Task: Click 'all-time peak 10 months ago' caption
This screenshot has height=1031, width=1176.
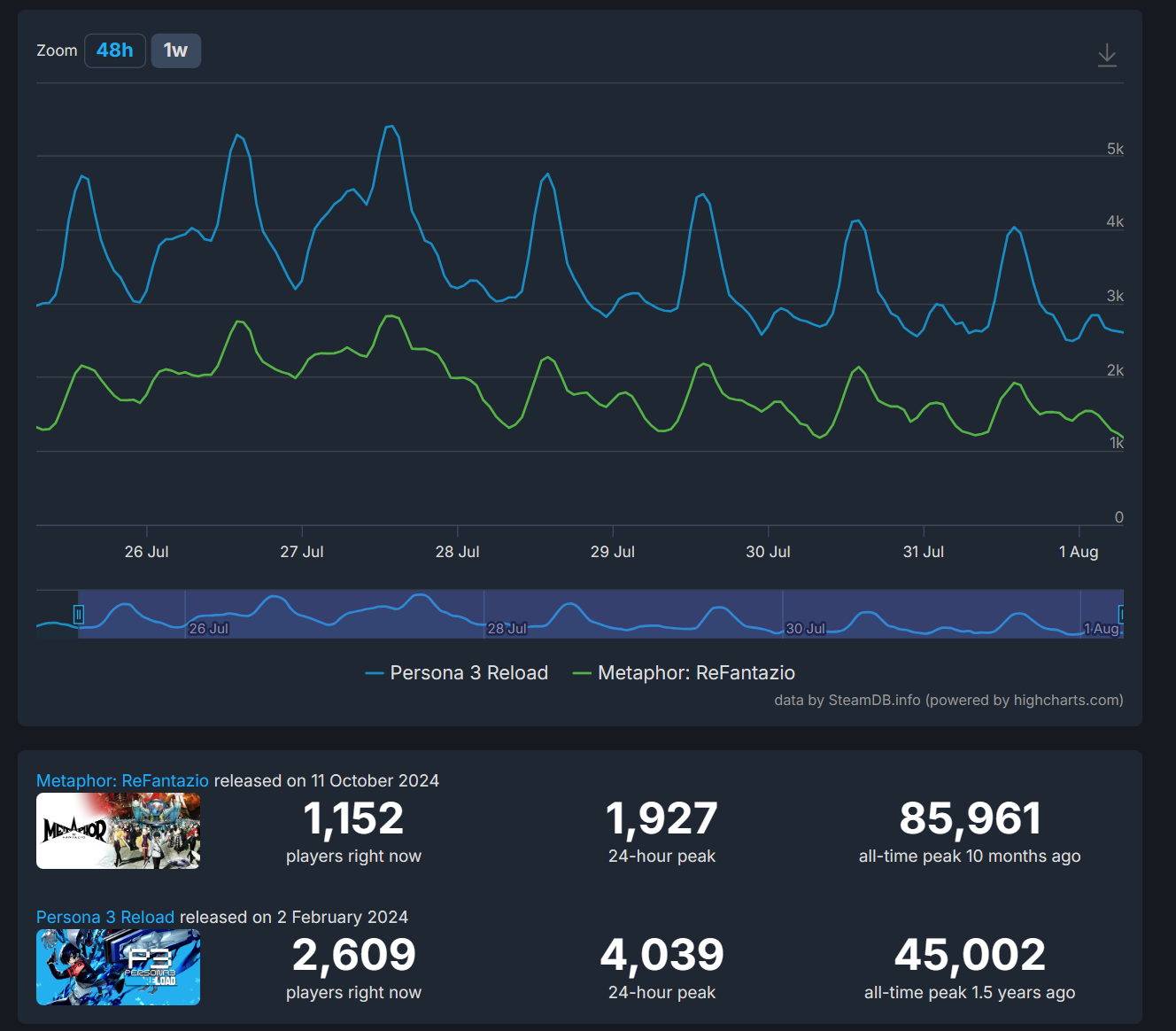Action: [970, 857]
